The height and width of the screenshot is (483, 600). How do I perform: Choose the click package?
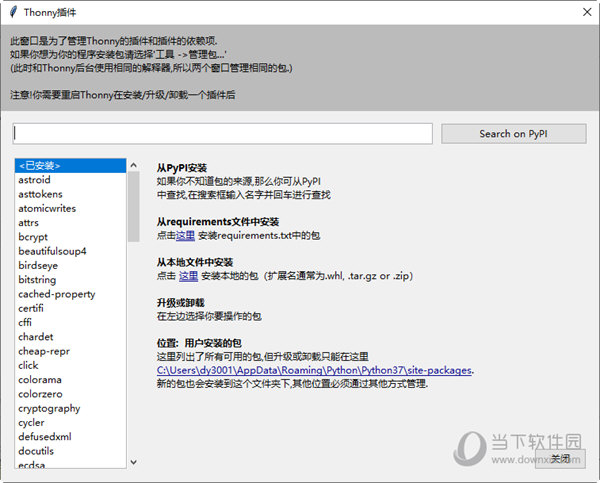coord(70,366)
